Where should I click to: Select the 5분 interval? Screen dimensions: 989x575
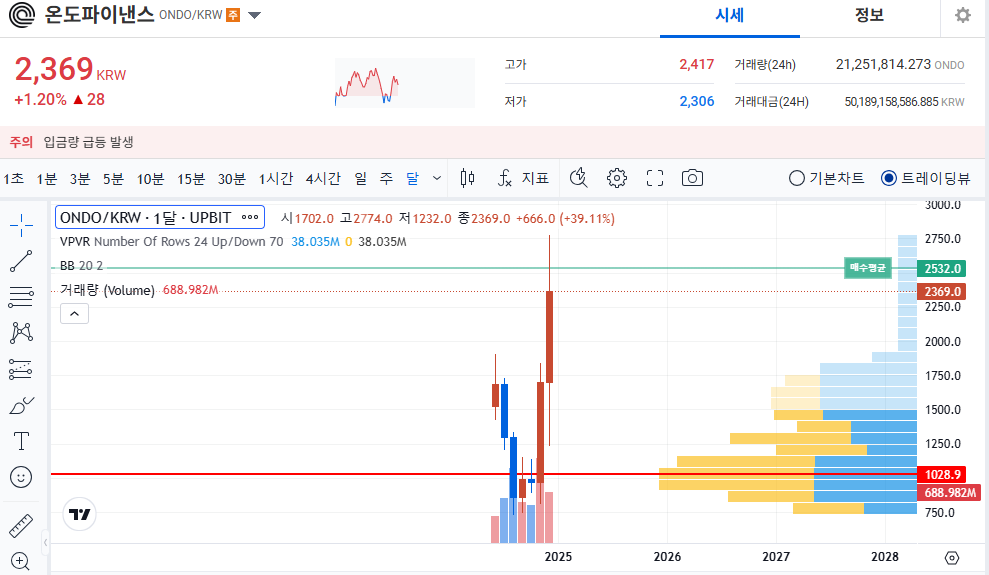114,178
